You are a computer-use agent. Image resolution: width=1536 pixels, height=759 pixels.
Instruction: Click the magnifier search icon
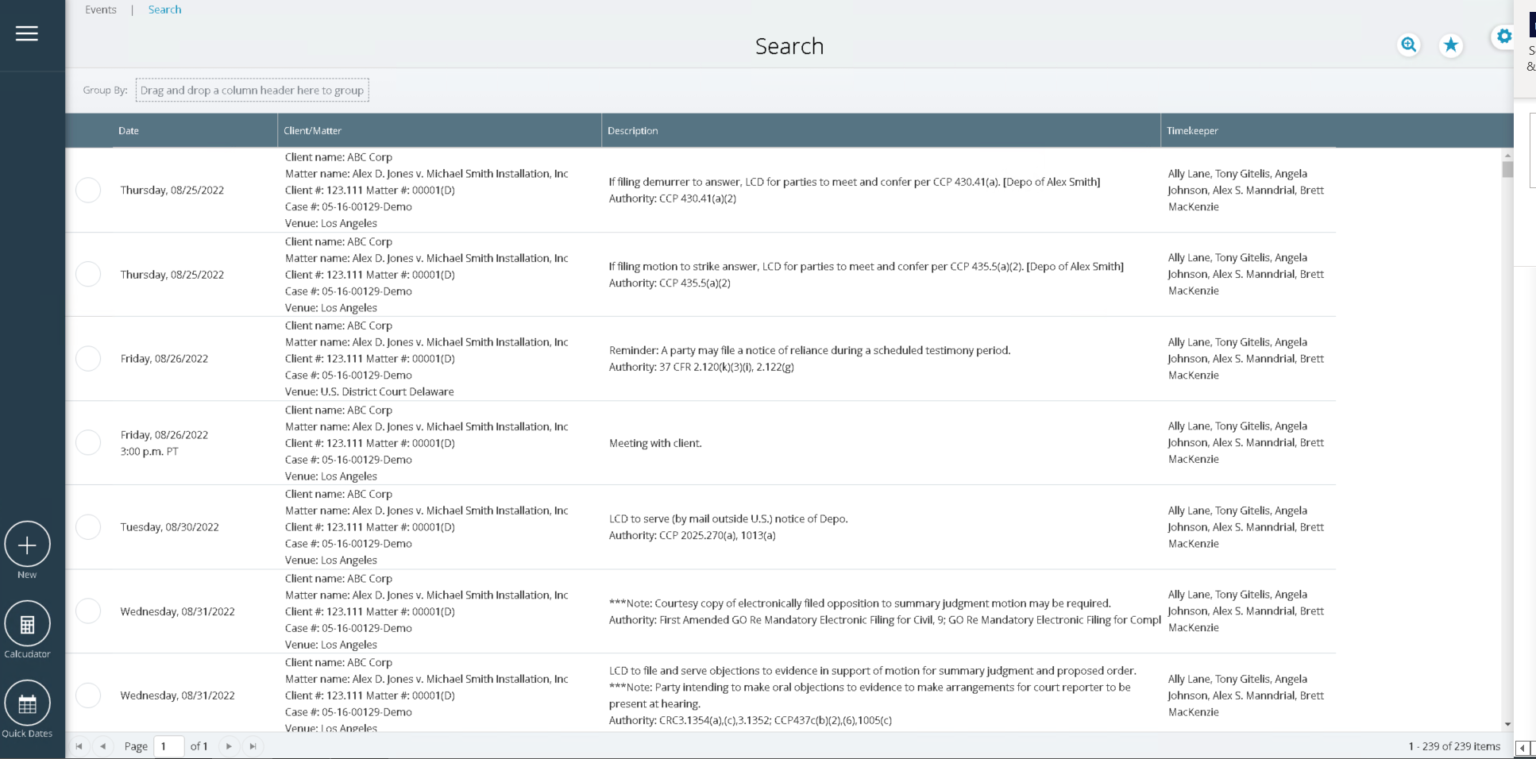(x=1409, y=45)
